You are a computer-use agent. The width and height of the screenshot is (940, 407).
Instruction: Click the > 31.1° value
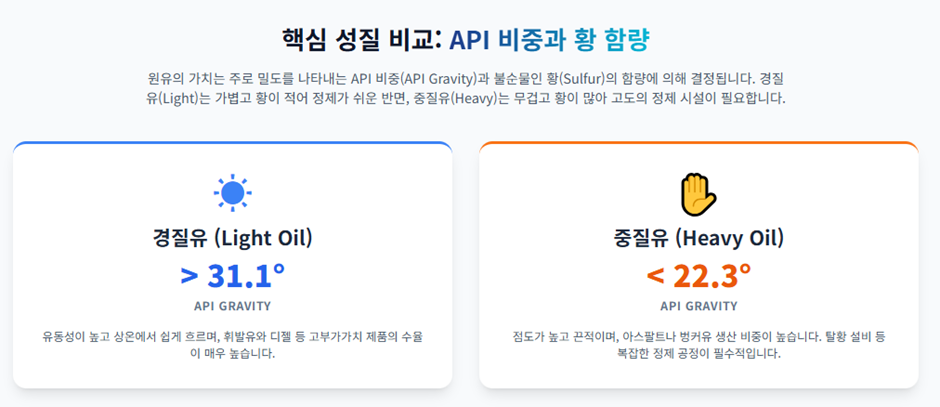click(233, 276)
